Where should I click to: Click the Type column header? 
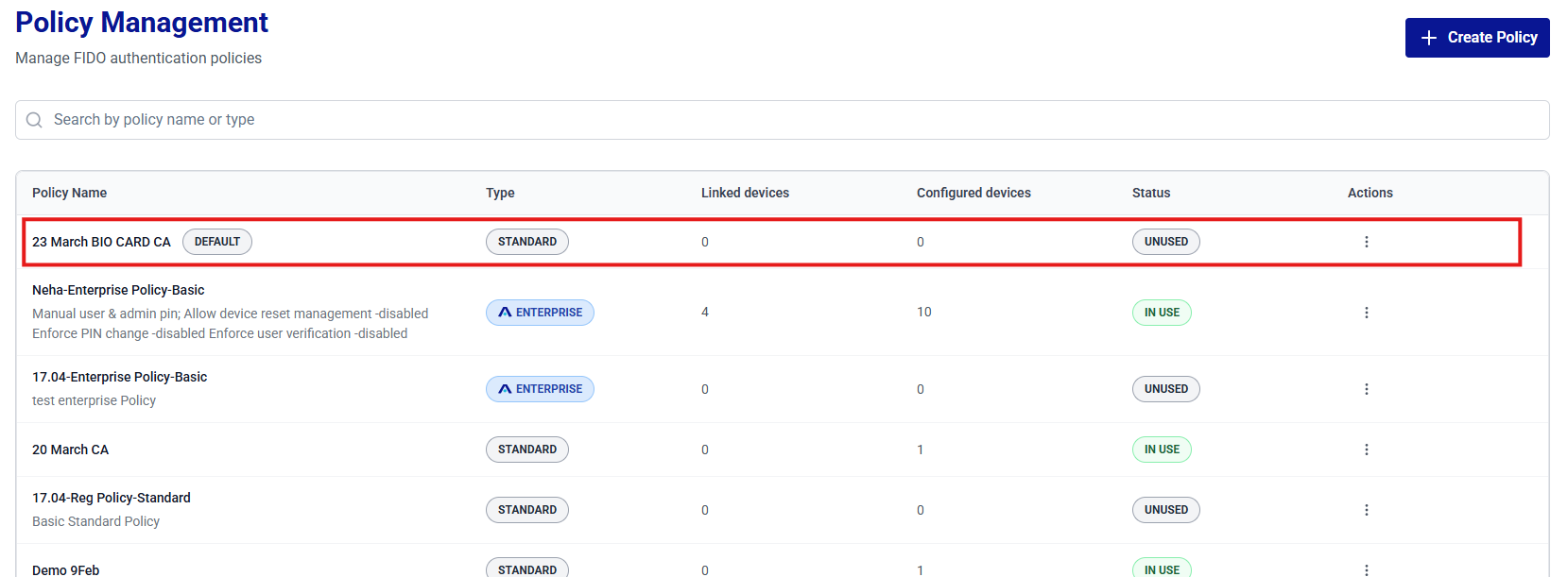[x=500, y=193]
